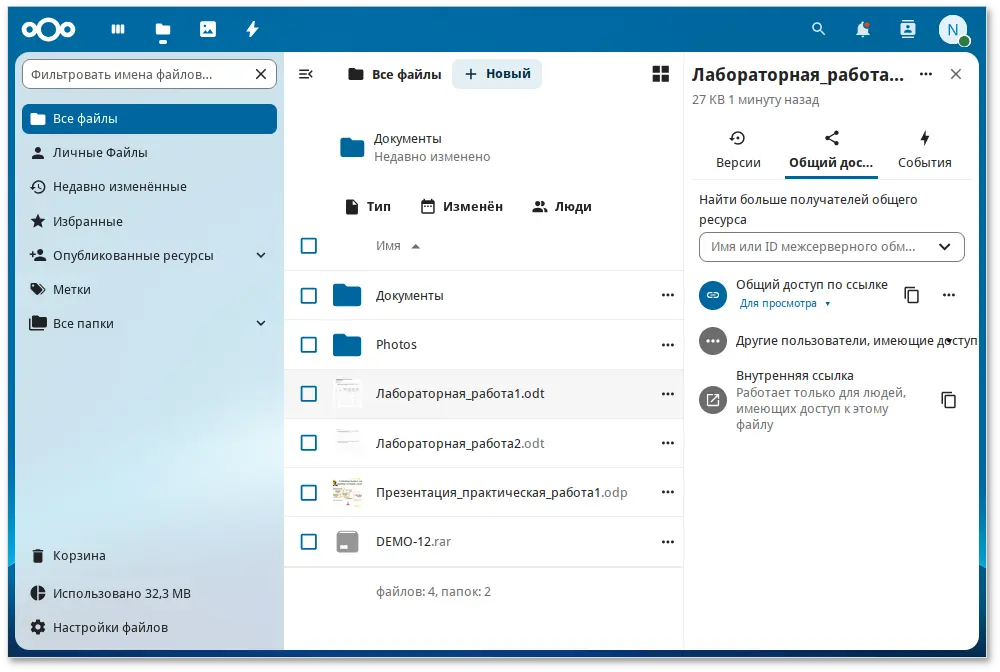Open the Dashboard grid icon

click(117, 29)
